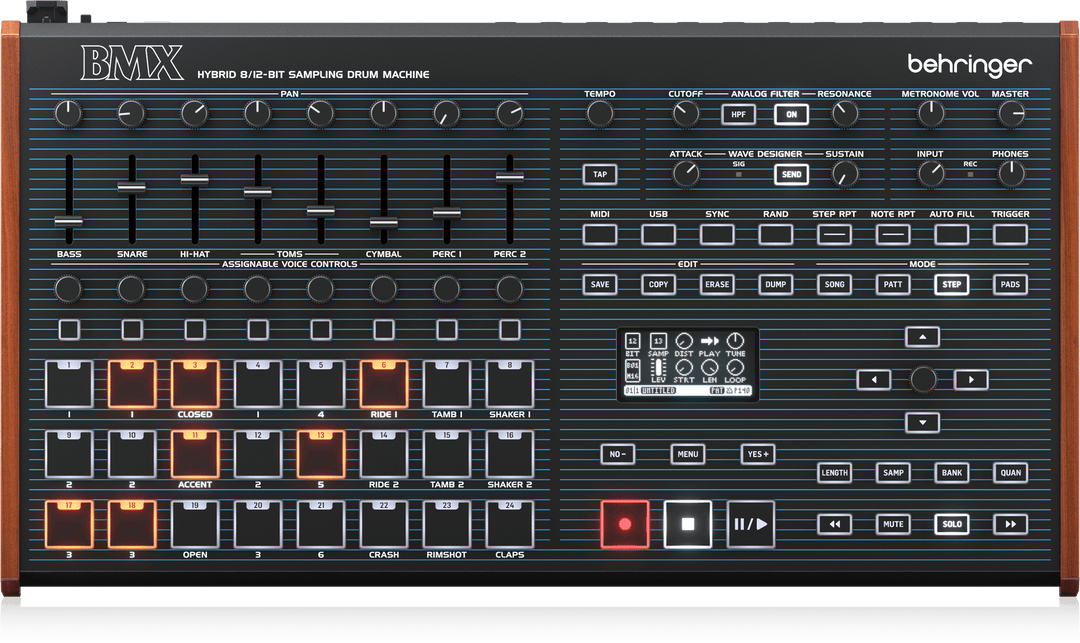The image size is (1080, 643).
Task: Click the TEMPO knob
Action: [x=600, y=114]
